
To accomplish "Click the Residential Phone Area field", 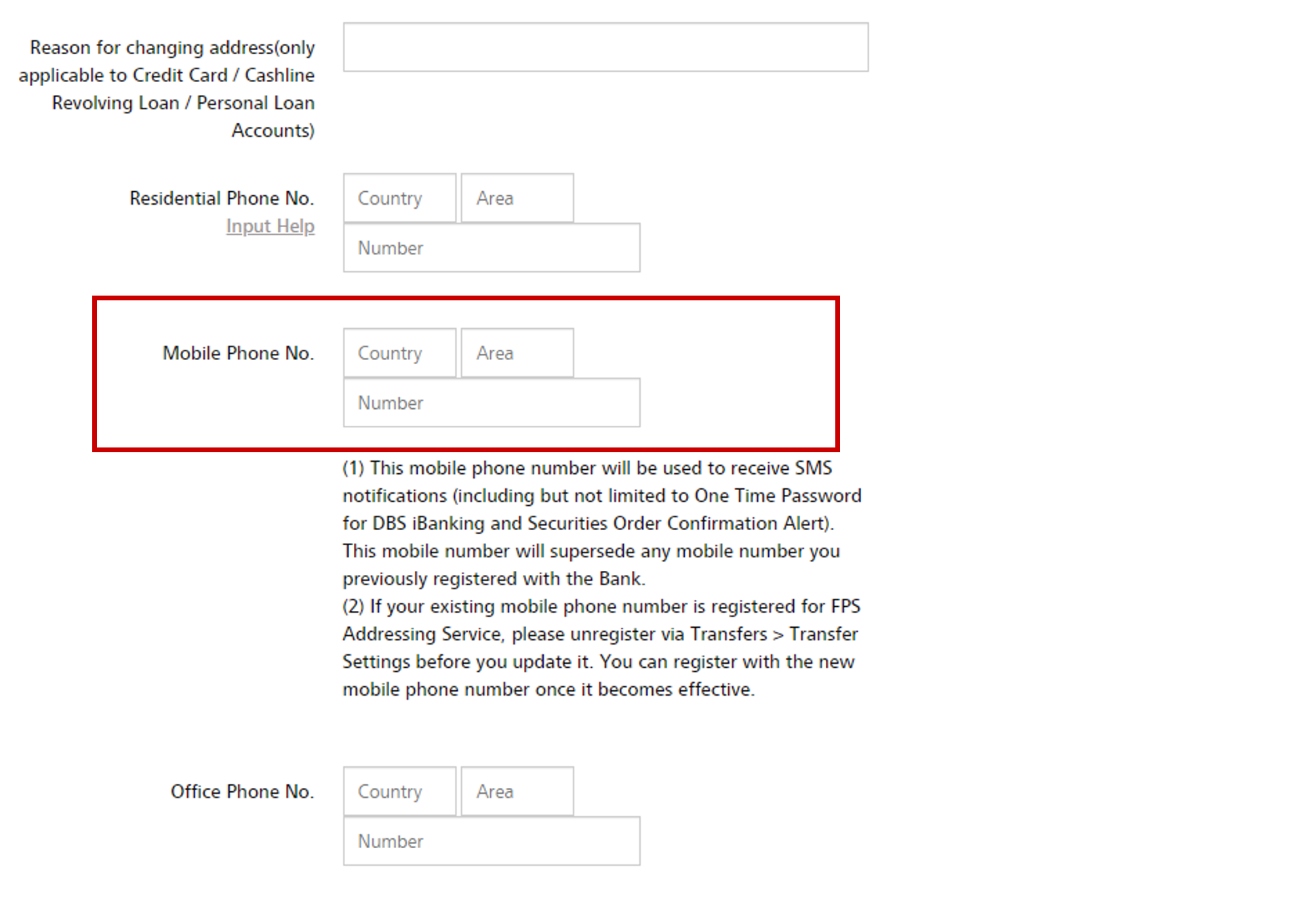I will coord(517,198).
